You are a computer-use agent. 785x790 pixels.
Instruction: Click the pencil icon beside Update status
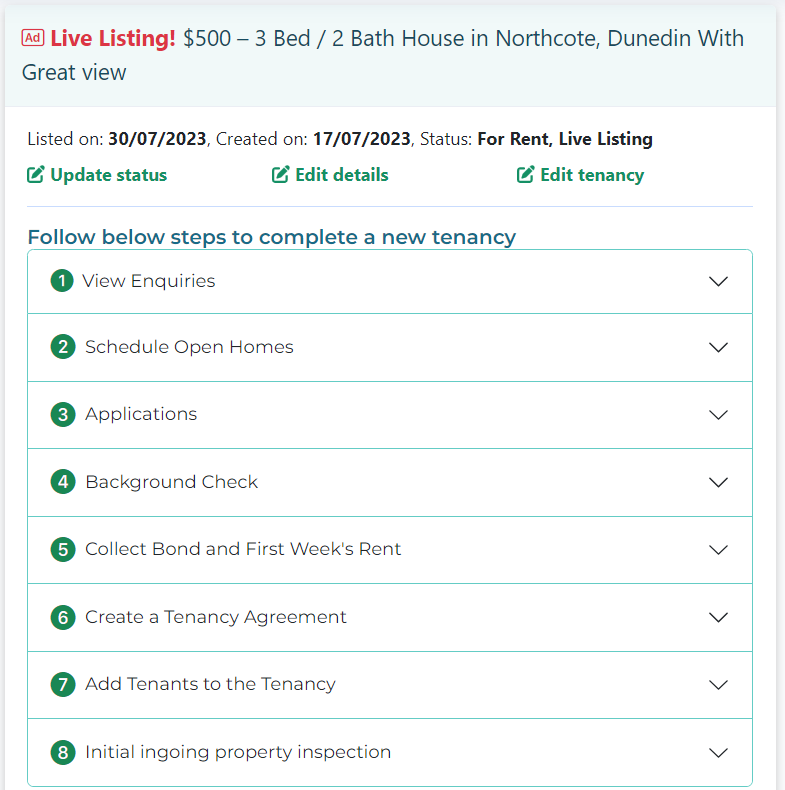[x=36, y=175]
